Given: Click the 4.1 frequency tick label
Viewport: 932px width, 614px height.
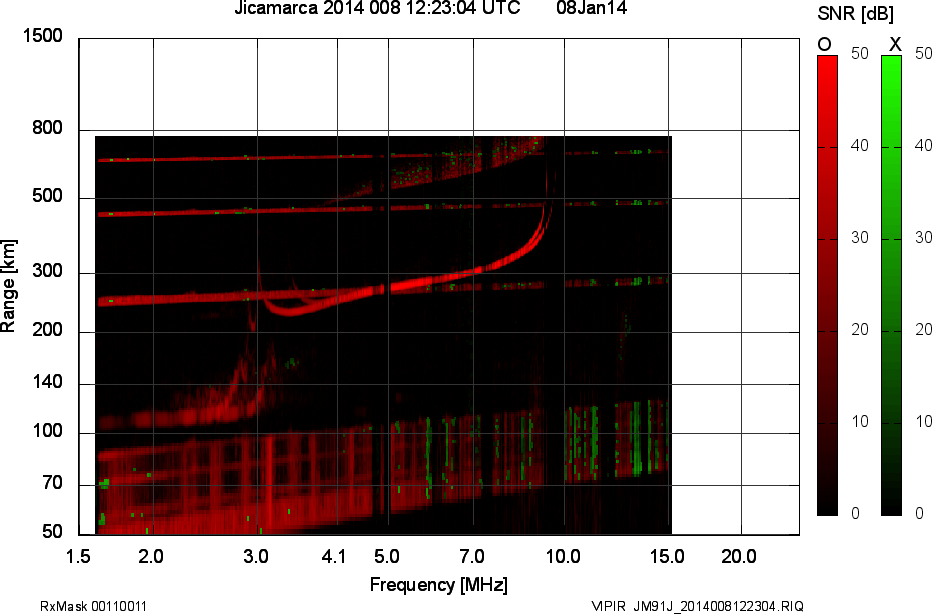Looking at the screenshot, I should 334,555.
